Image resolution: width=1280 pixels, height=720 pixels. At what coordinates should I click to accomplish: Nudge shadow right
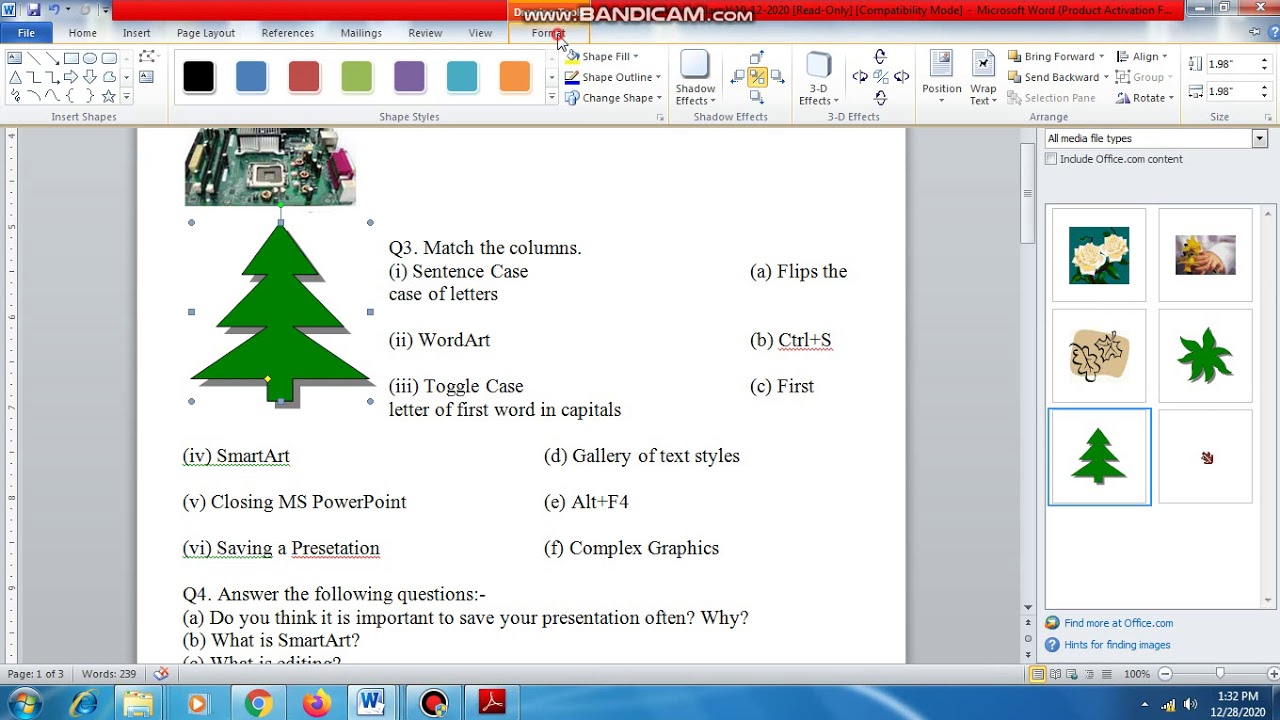777,77
